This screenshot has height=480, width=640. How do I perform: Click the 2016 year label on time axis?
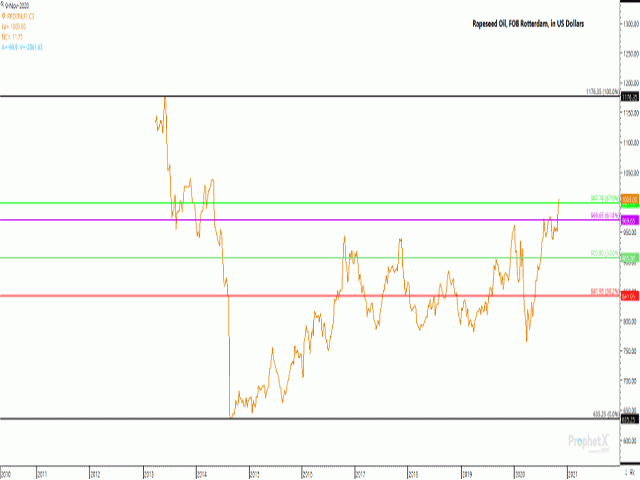pos(308,475)
